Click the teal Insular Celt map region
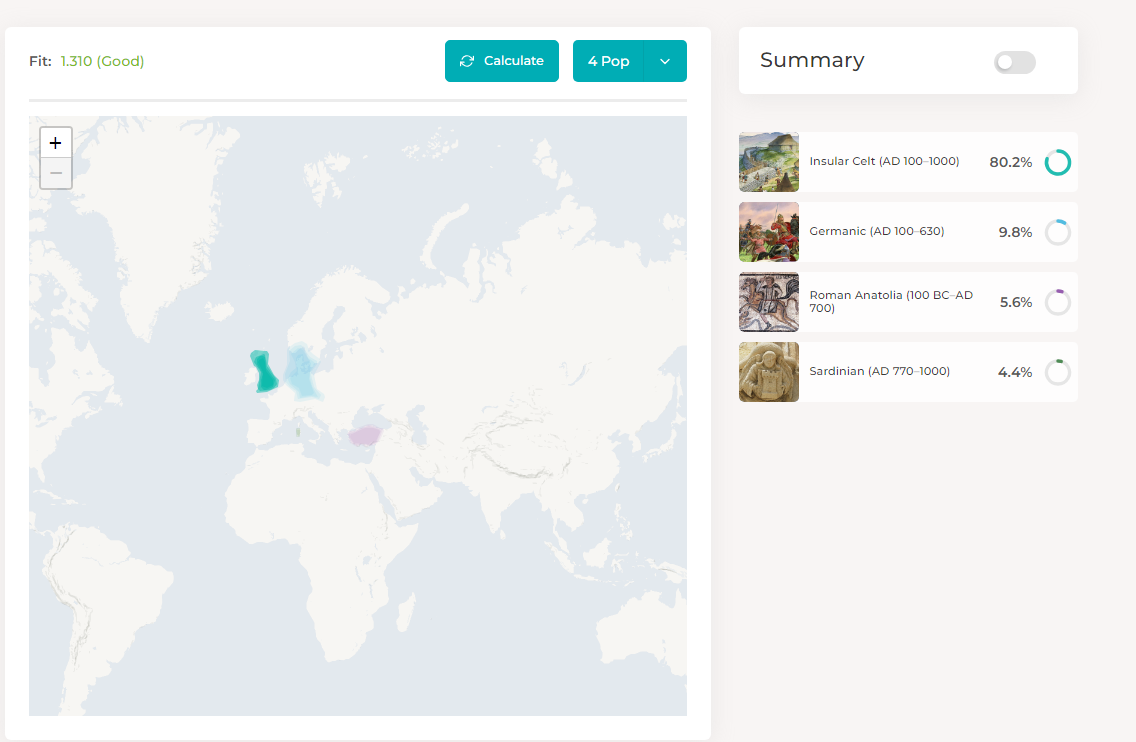 click(x=264, y=373)
